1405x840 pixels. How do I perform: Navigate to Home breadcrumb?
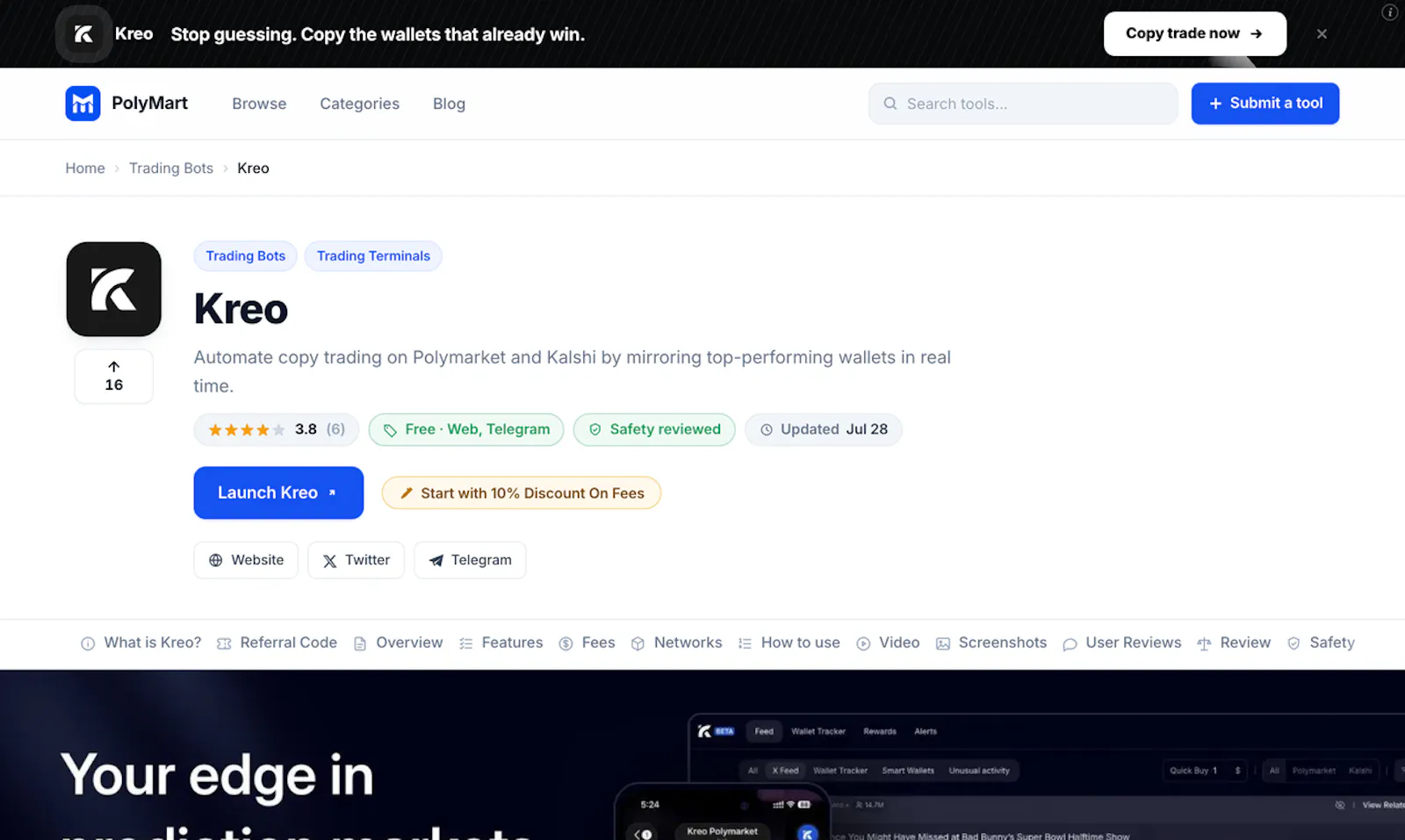pos(85,169)
